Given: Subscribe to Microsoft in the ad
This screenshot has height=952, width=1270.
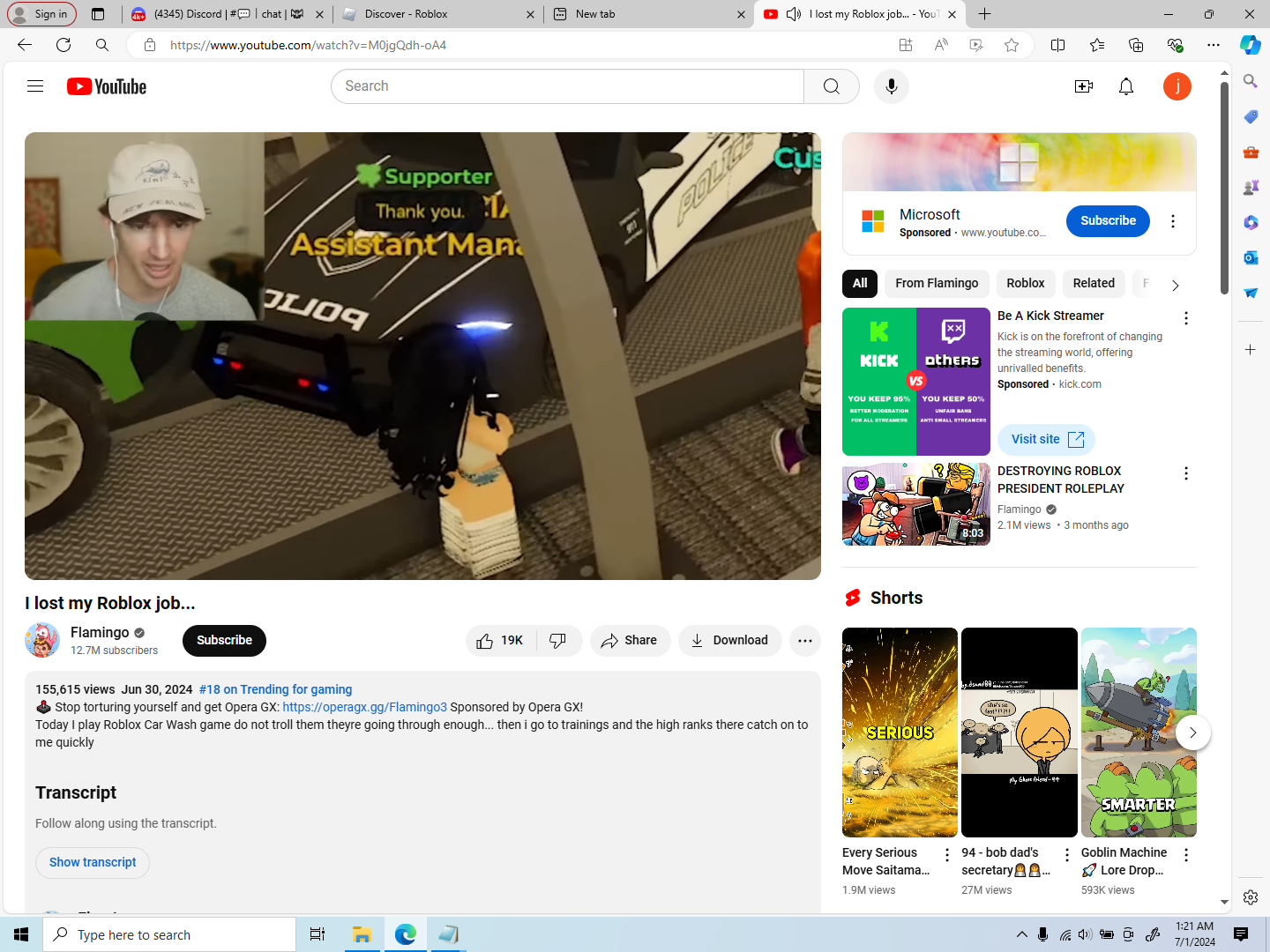Looking at the screenshot, I should tap(1108, 221).
